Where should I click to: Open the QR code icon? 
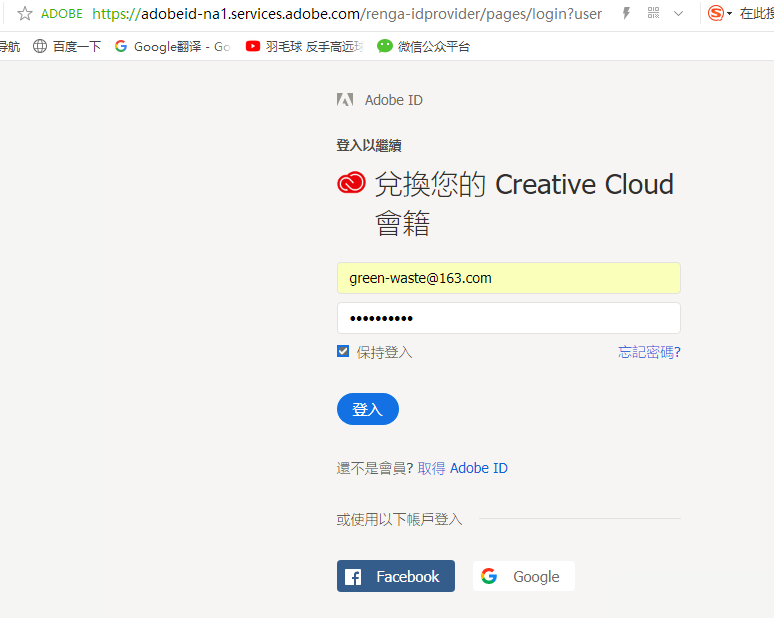(x=654, y=13)
